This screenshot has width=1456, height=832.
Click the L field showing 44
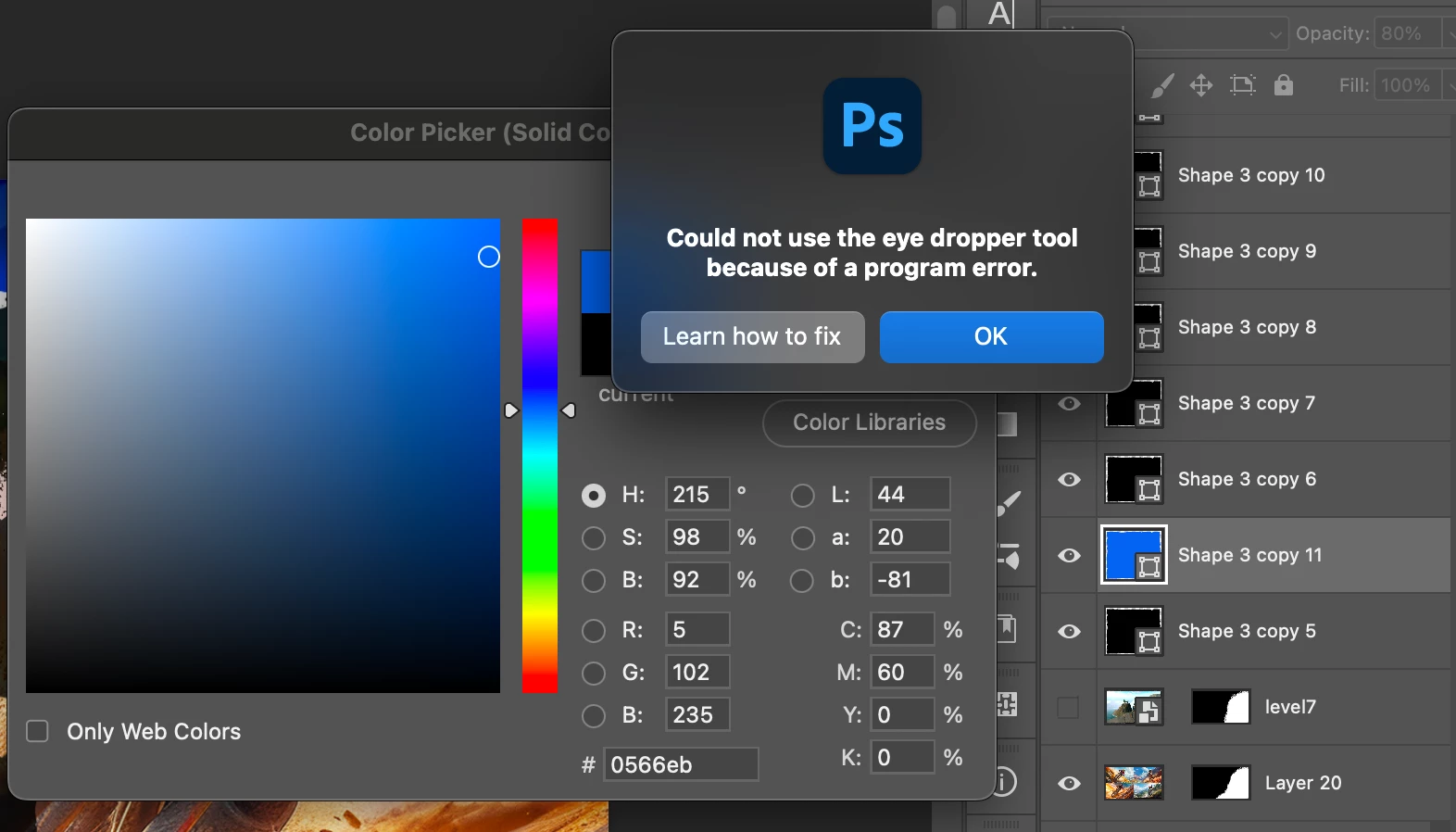click(910, 494)
